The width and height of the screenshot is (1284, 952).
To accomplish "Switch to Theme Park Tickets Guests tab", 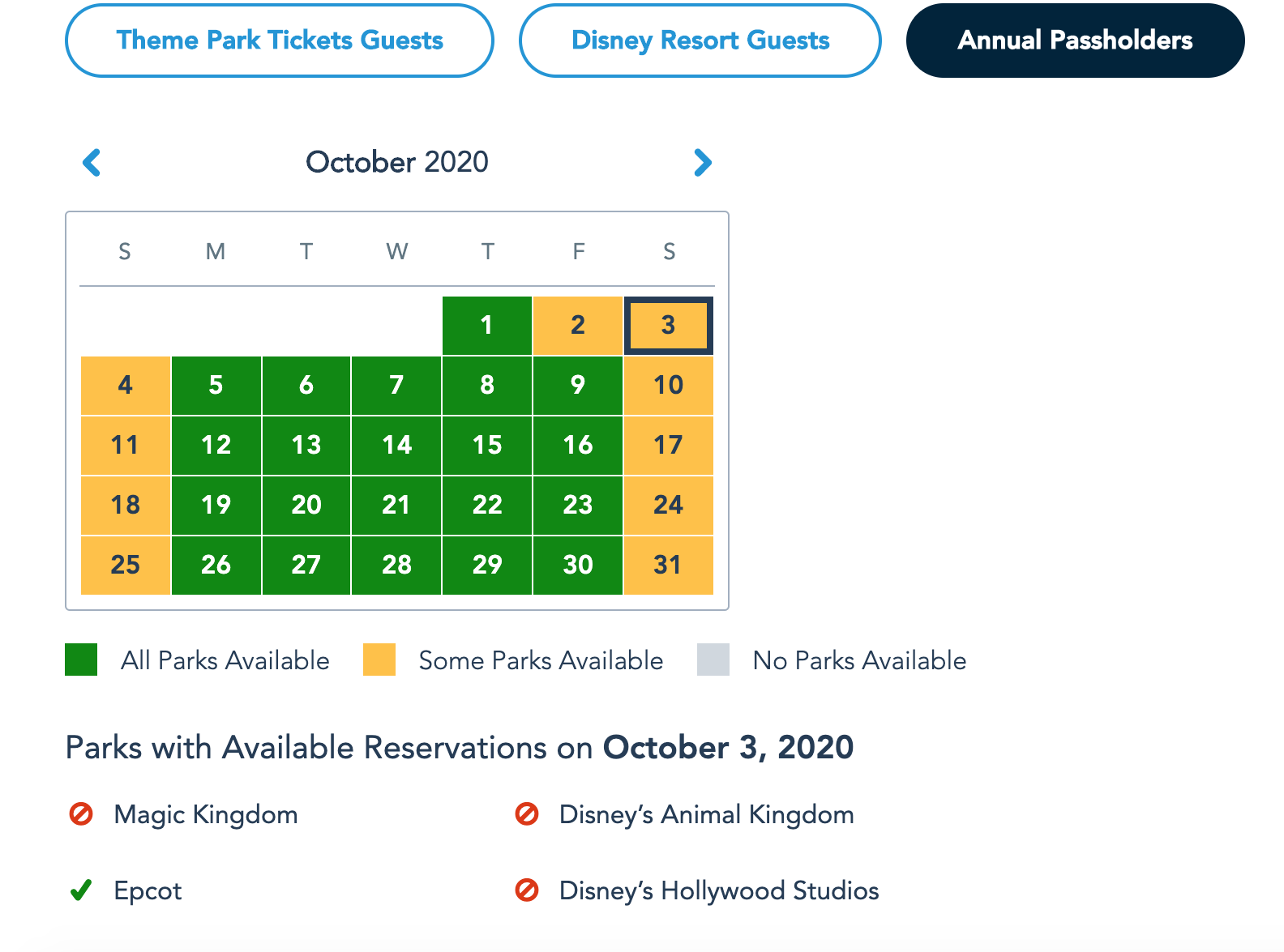I will [280, 41].
